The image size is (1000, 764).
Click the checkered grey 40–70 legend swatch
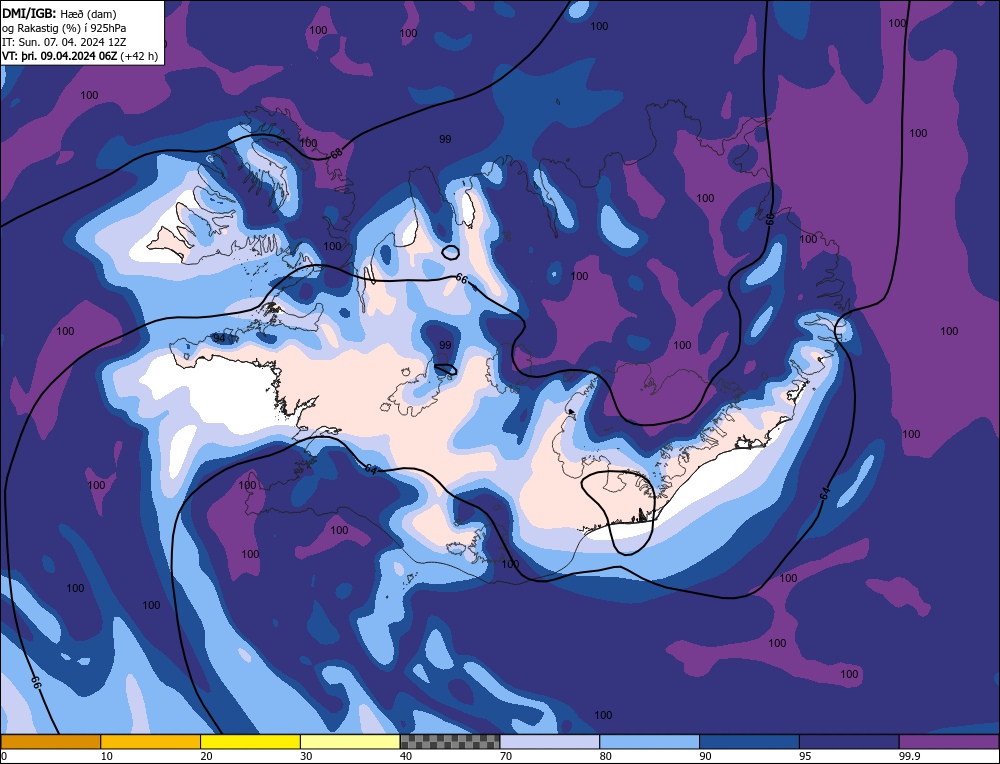tap(450, 741)
